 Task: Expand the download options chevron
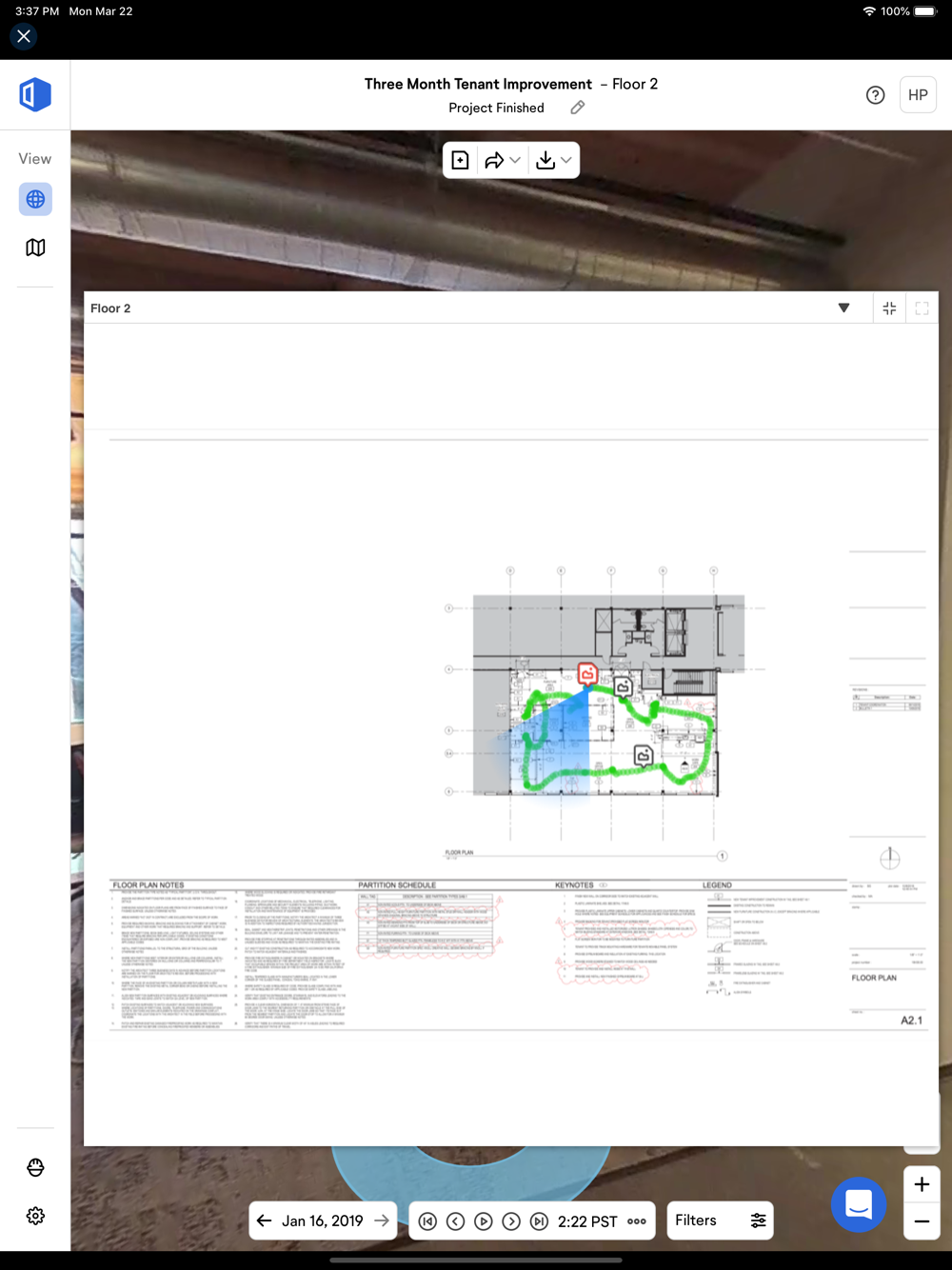click(x=566, y=160)
